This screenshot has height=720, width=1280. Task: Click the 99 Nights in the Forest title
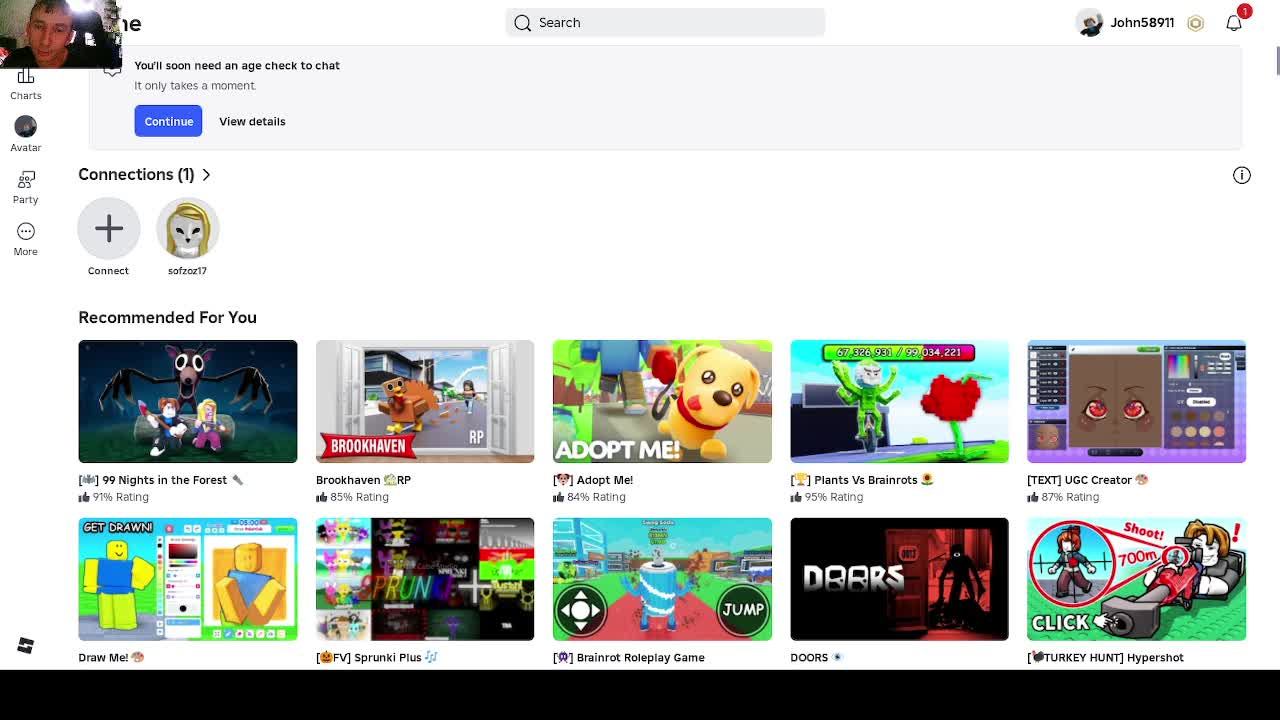point(161,480)
